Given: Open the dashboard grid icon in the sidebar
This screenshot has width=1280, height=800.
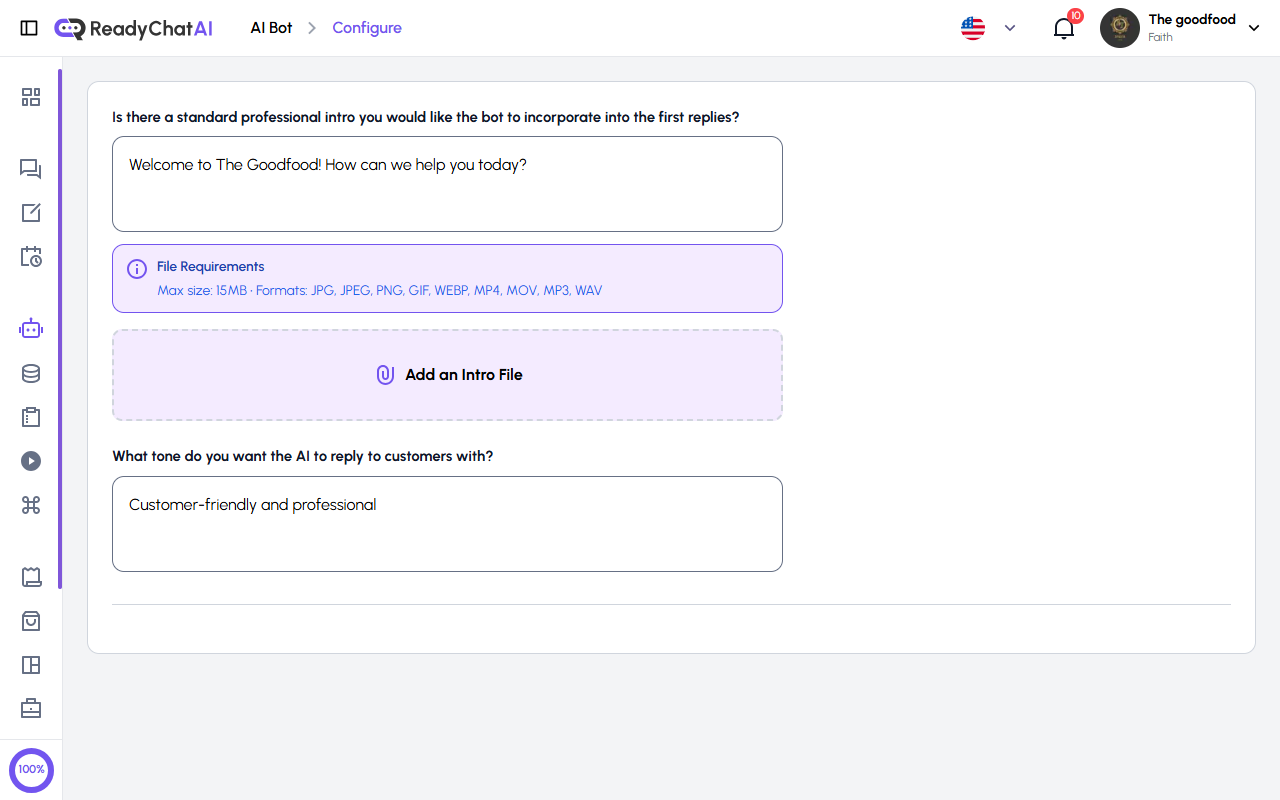Looking at the screenshot, I should click(30, 97).
